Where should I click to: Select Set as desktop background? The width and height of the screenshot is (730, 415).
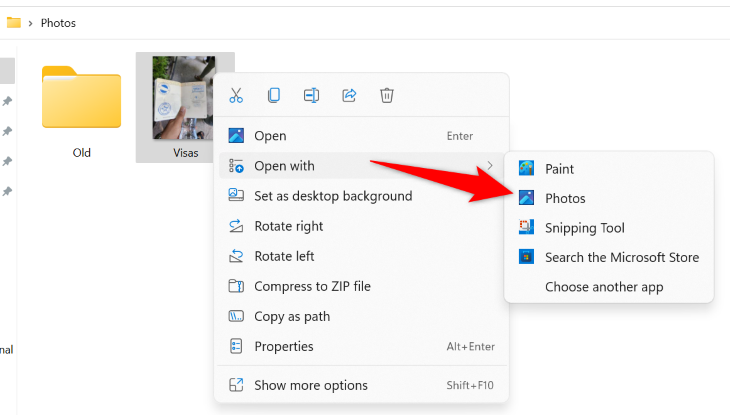tap(333, 196)
